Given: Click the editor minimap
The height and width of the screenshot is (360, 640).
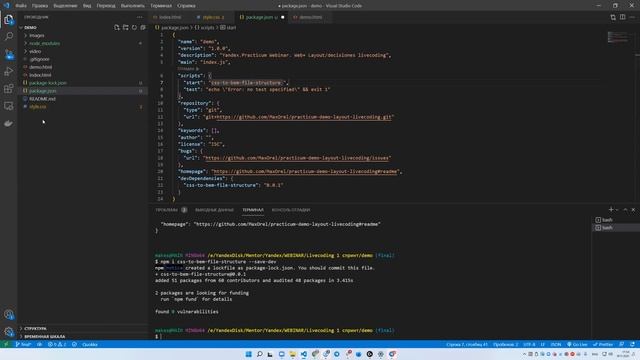Looking at the screenshot, I should pos(618,38).
